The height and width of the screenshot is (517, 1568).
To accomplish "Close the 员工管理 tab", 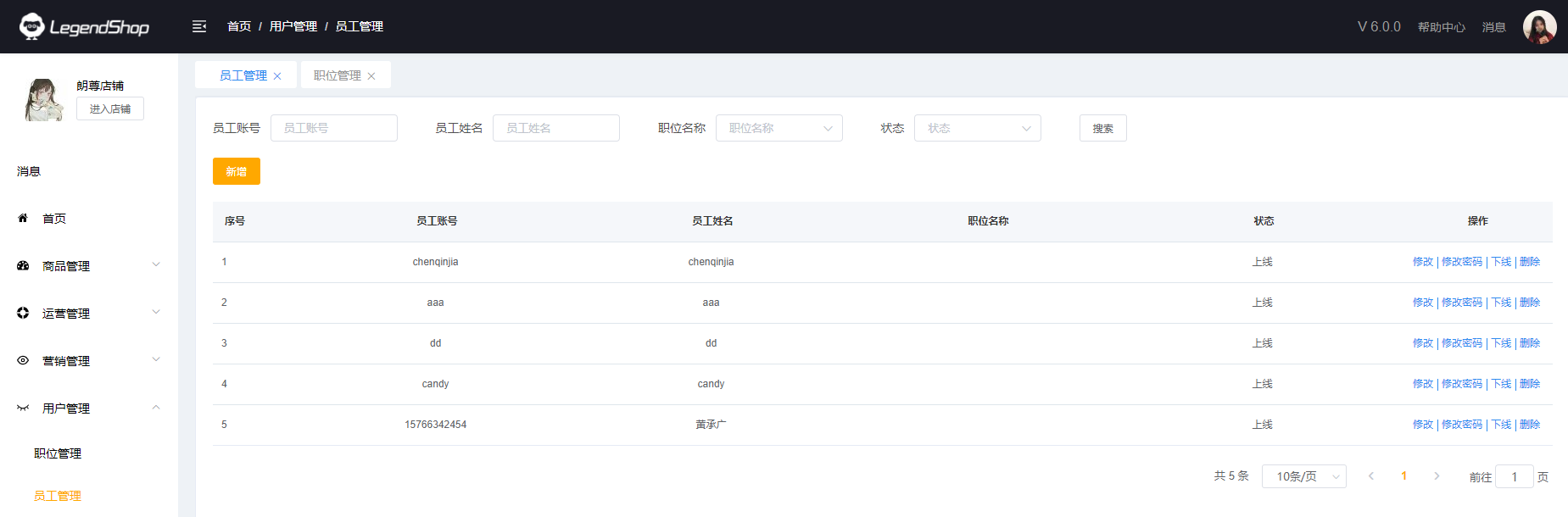I will click(277, 76).
